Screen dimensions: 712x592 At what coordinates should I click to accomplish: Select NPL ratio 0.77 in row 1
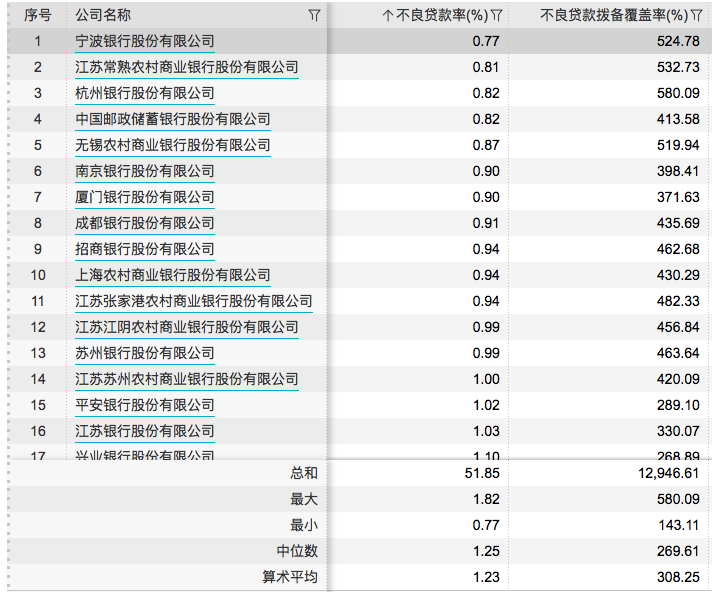[486, 41]
